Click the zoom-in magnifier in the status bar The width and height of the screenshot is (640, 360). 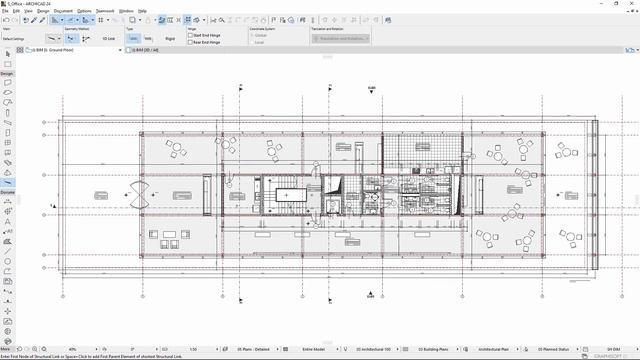point(35,349)
